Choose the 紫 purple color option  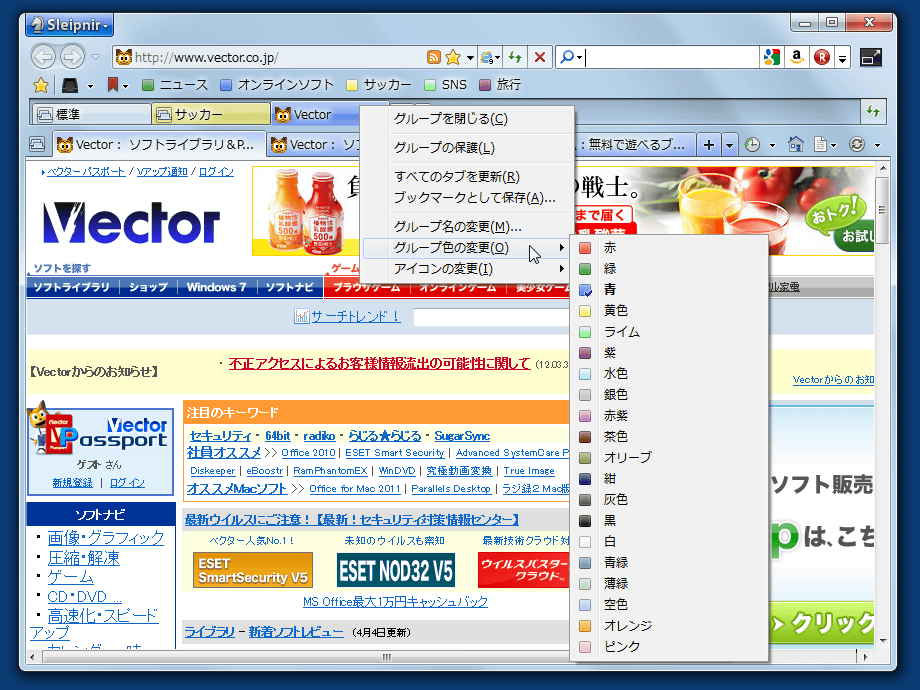click(669, 353)
